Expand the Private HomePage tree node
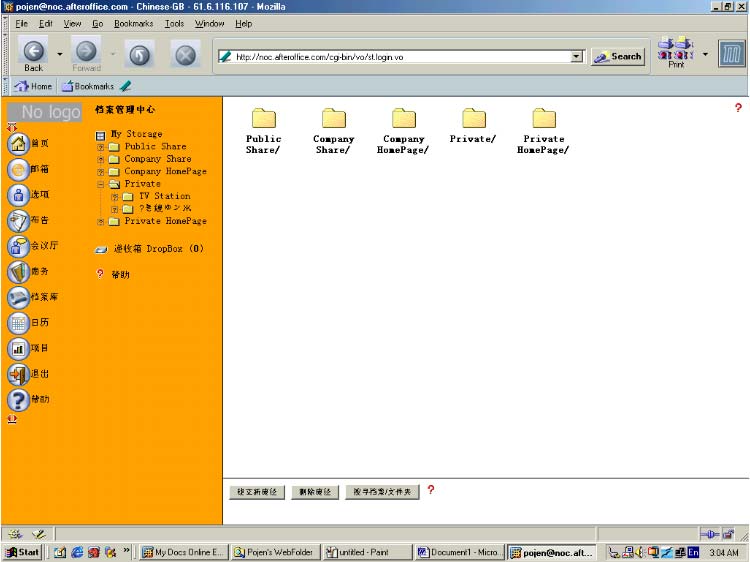 pos(100,221)
